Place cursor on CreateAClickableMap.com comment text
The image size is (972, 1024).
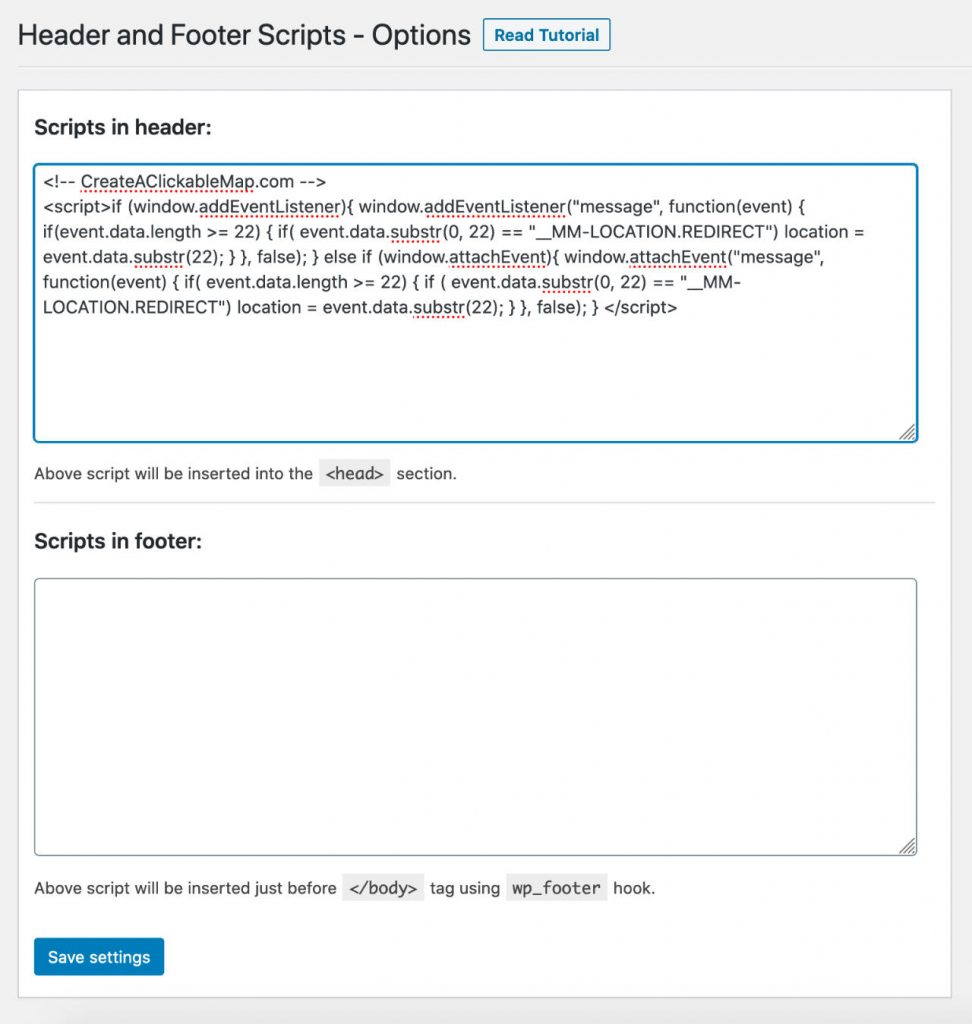[187, 182]
